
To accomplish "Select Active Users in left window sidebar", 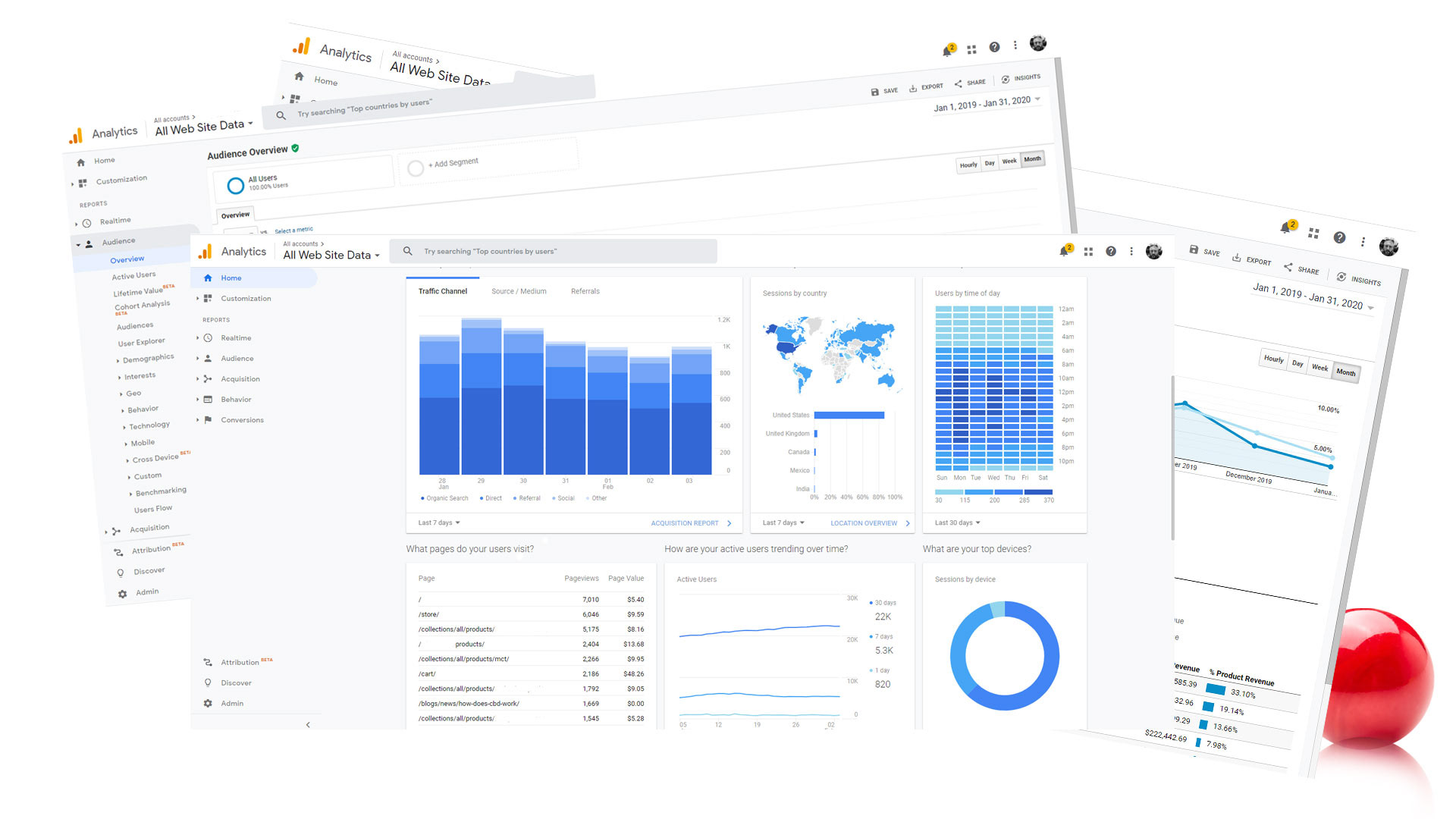I will (133, 276).
